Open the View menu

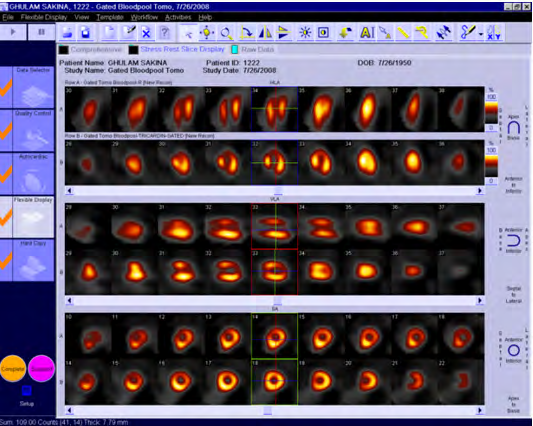coord(82,17)
